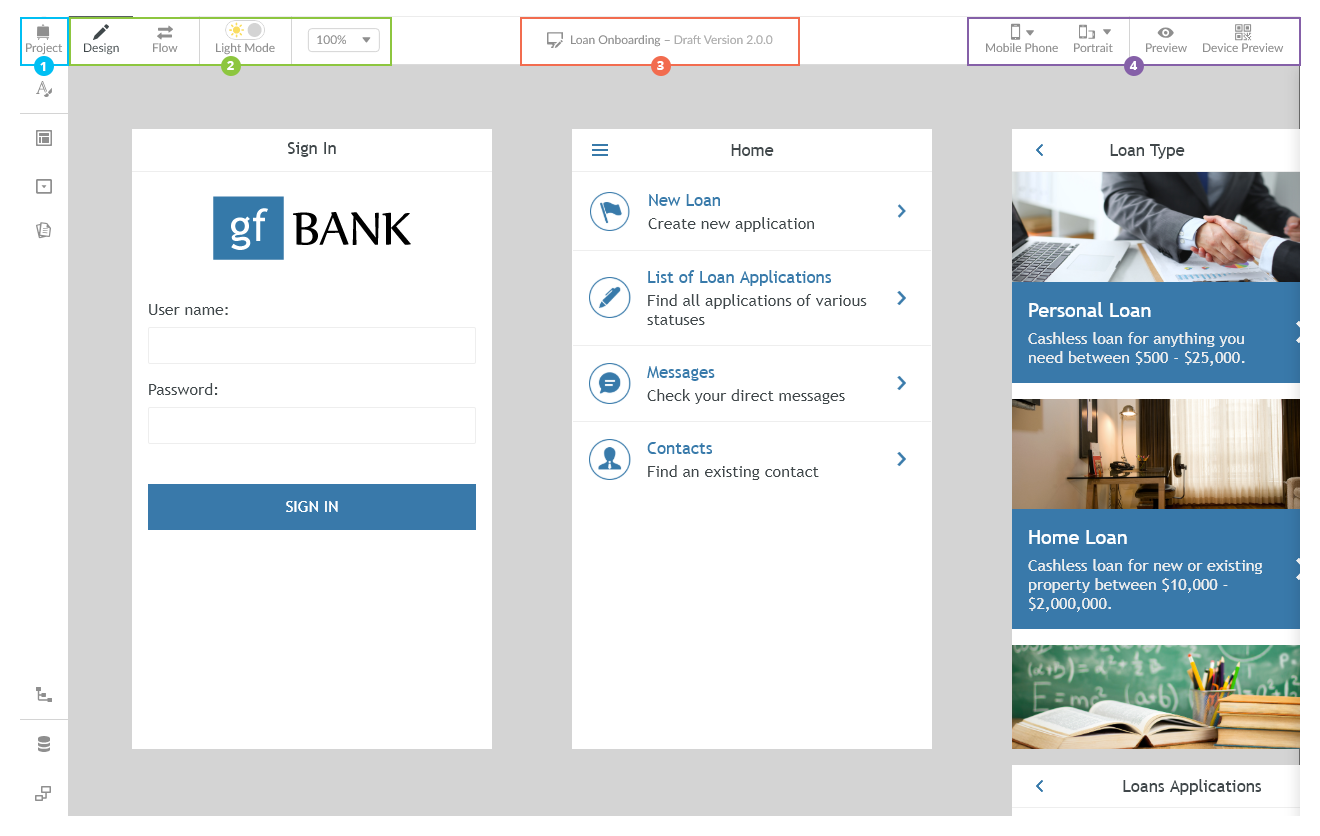Click the Messages chat bubble icon
1320x836 pixels.
pyautogui.click(x=610, y=383)
